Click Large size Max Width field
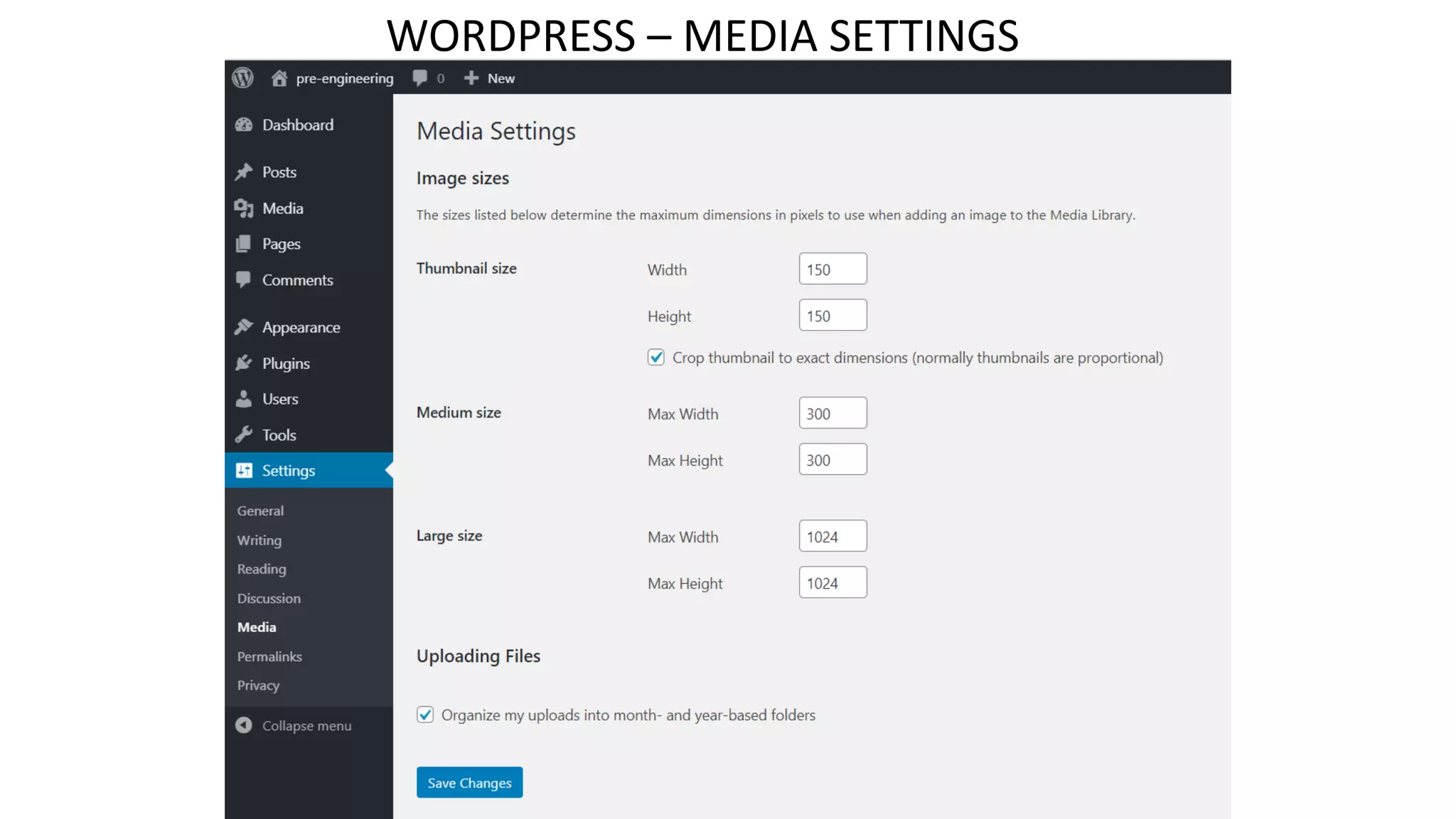The image size is (1456, 819). 833,536
